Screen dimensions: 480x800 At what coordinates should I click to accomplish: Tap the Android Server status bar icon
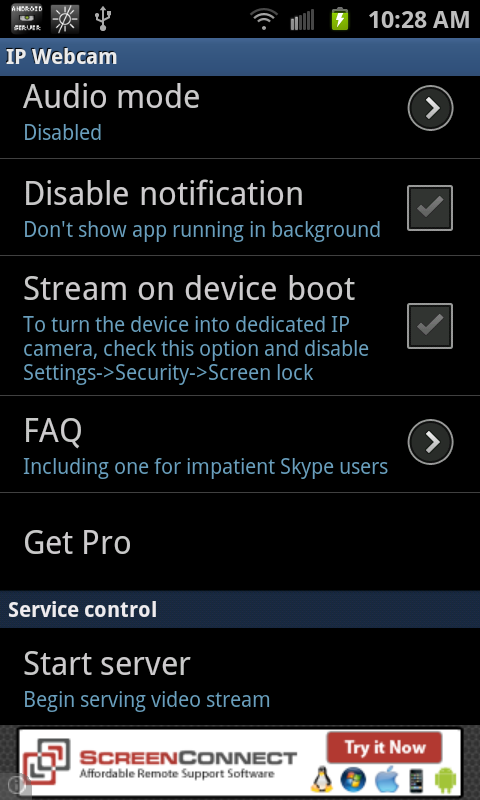point(27,19)
